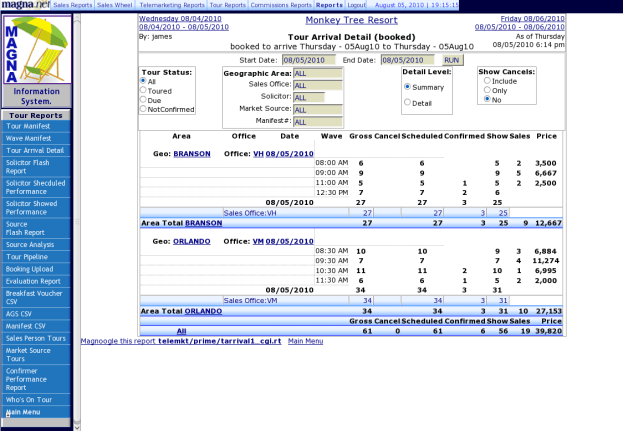The height and width of the screenshot is (431, 623).
Task: Open Booking Upload in sidebar
Action: coord(36,269)
